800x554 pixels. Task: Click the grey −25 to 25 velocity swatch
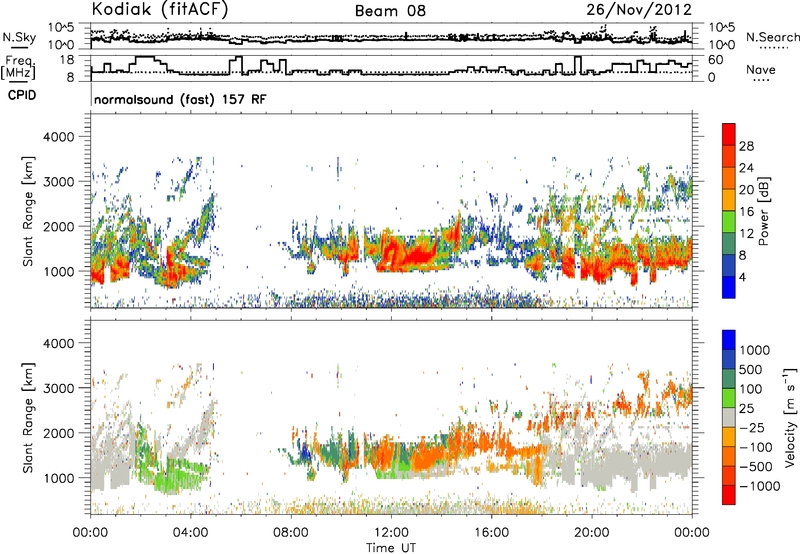coord(729,418)
